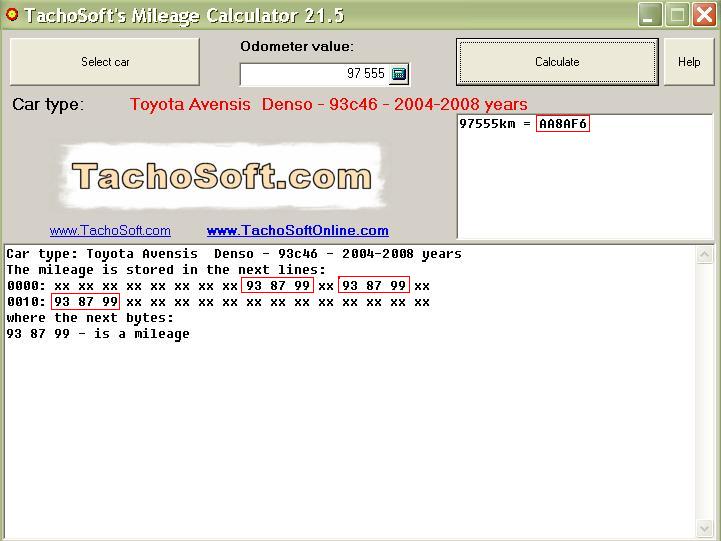Image resolution: width=721 pixels, height=541 pixels.
Task: Click the 'Odometer value:' label
Action: 297,46
